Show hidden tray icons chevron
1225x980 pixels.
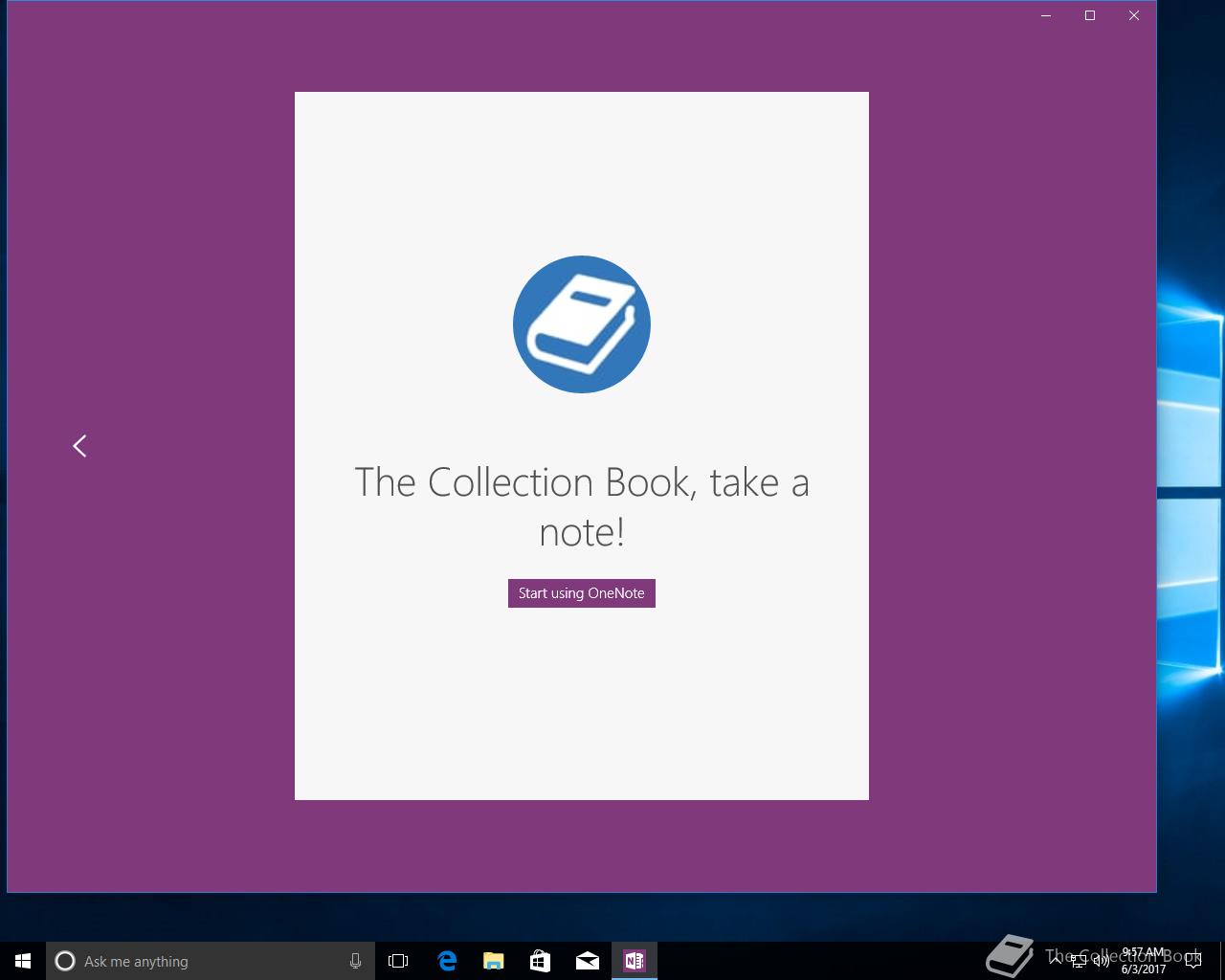coord(1056,961)
